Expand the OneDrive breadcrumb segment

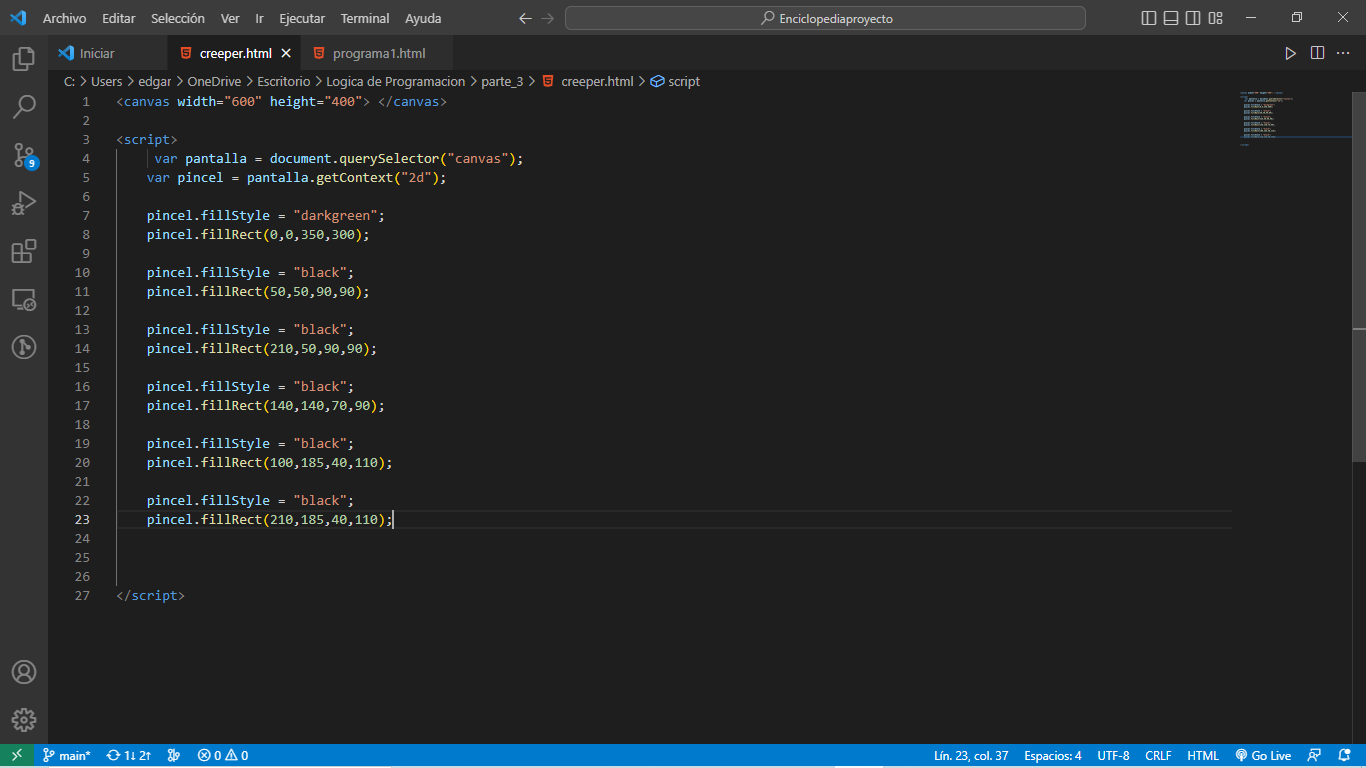click(x=214, y=82)
